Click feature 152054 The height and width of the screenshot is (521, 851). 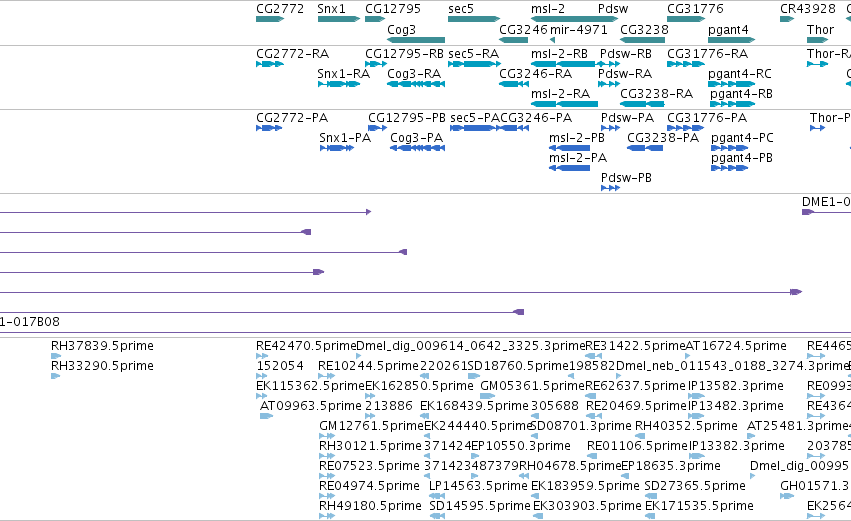(x=280, y=366)
